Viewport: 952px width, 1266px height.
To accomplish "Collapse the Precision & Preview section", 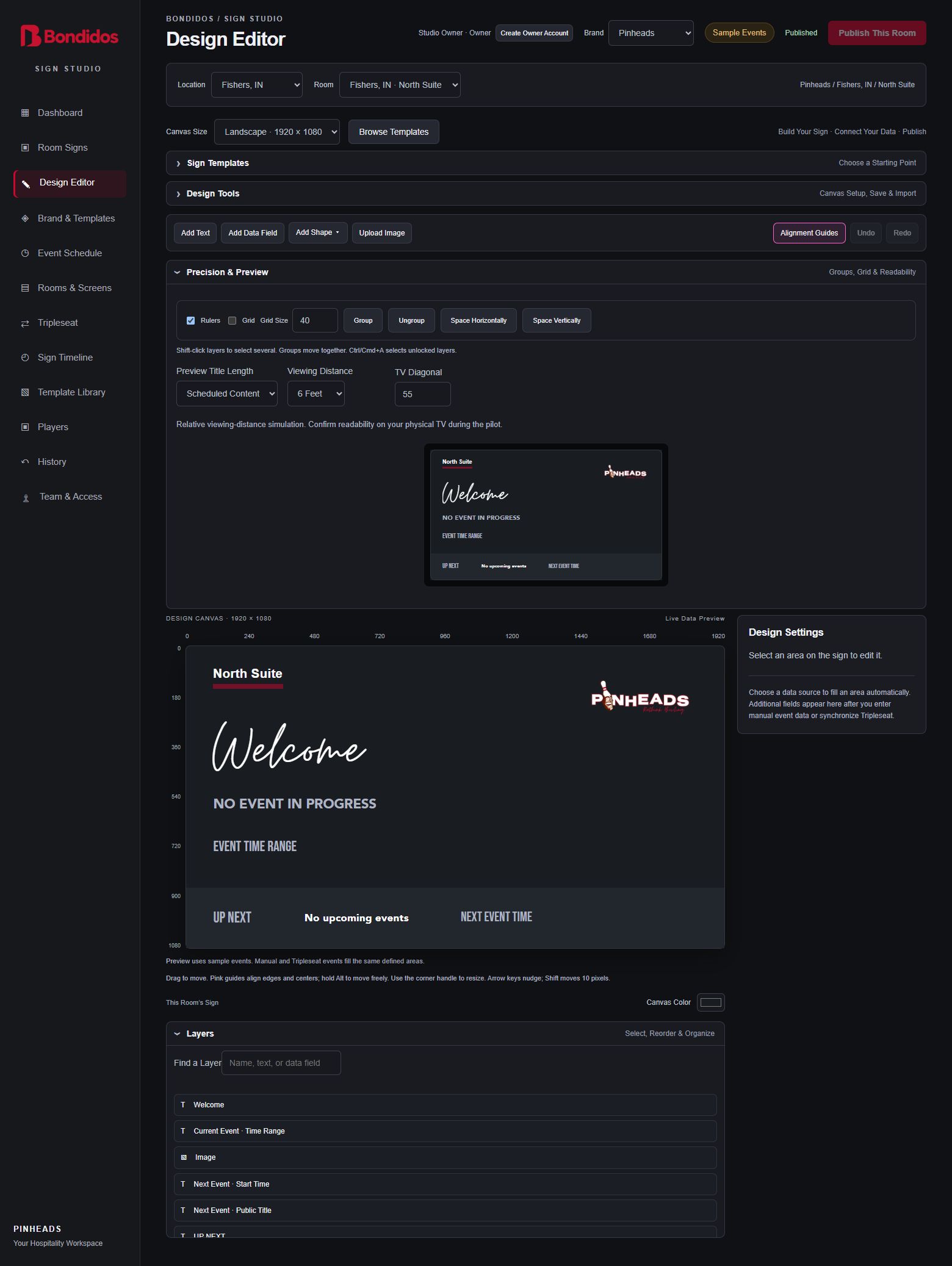I will coord(546,272).
